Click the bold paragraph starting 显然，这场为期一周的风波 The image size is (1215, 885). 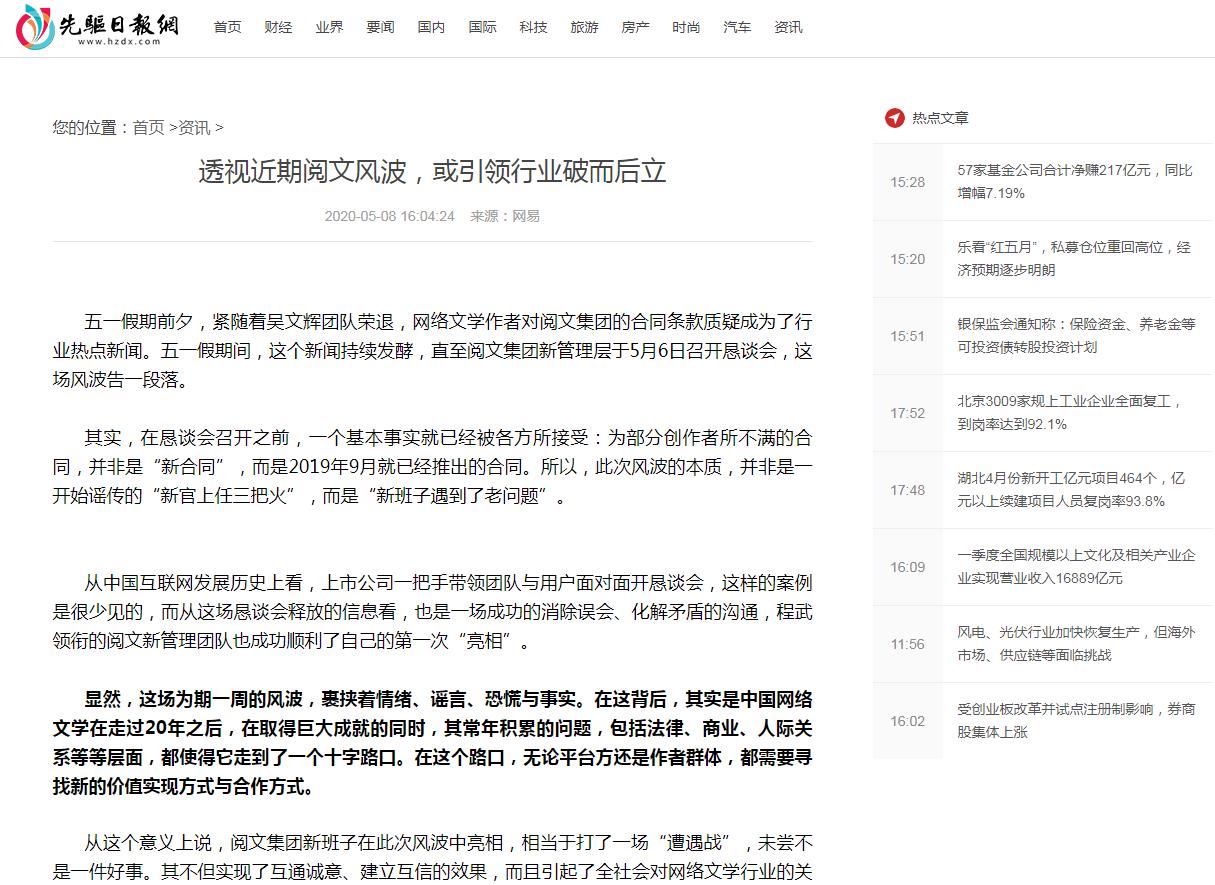tap(432, 743)
